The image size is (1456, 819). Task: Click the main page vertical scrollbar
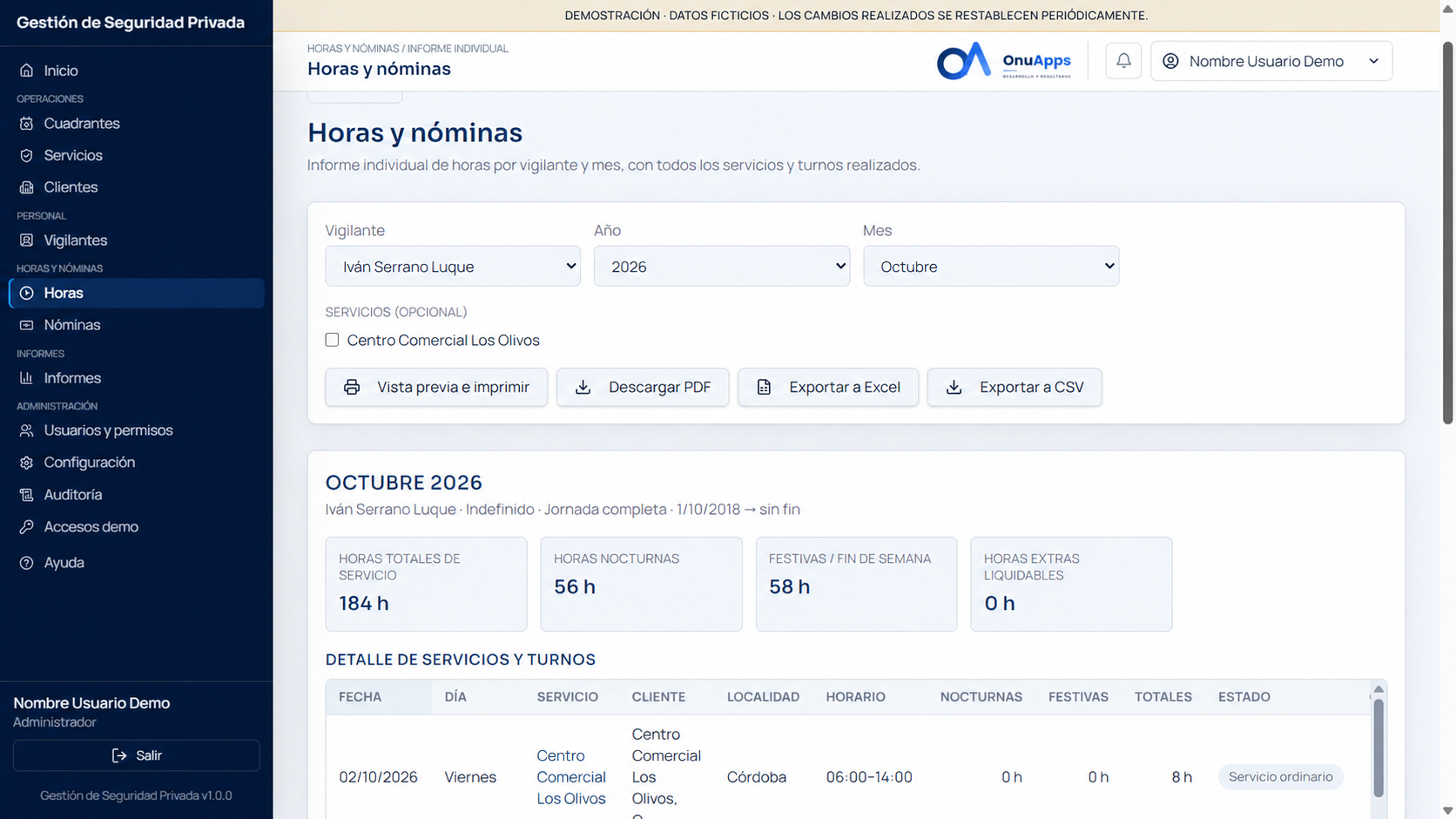click(x=1447, y=234)
